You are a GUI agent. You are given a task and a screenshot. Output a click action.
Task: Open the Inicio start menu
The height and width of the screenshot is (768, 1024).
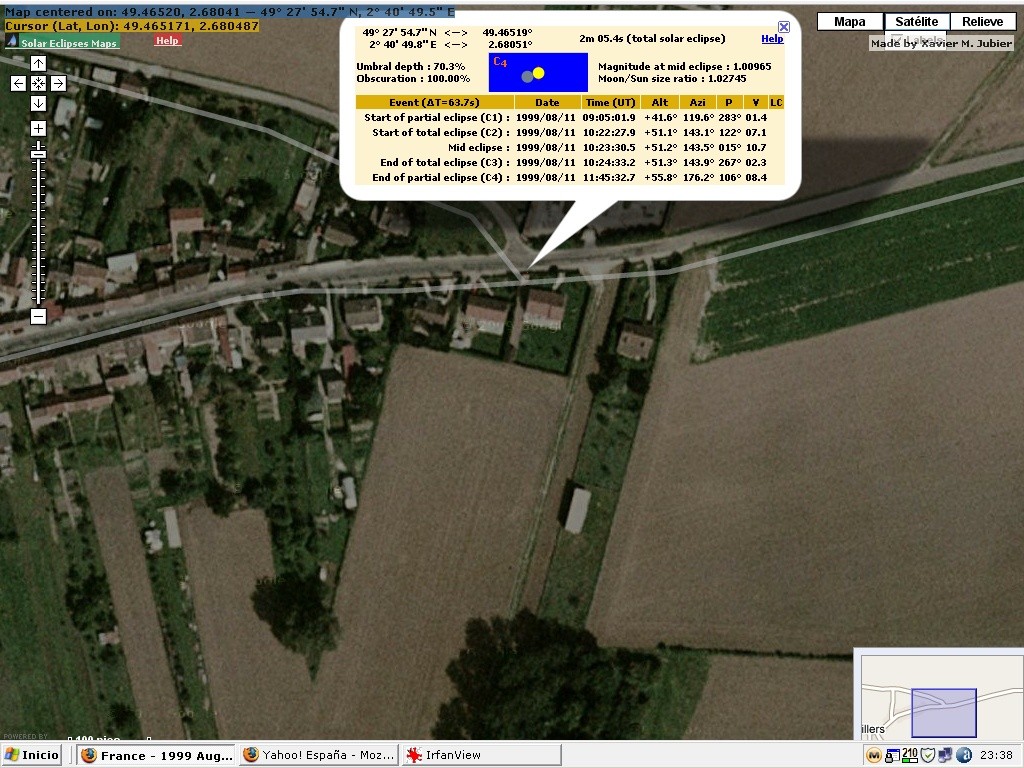coord(33,755)
